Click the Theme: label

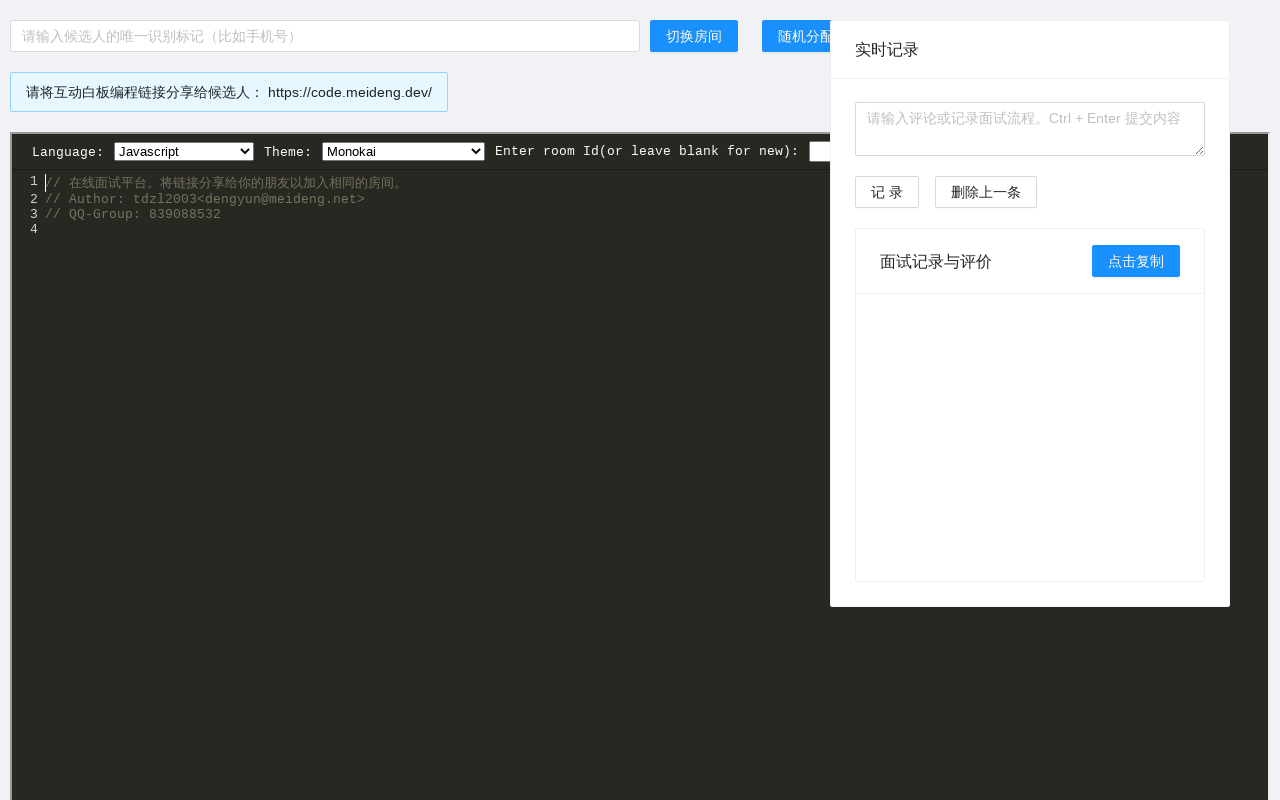pyautogui.click(x=288, y=152)
